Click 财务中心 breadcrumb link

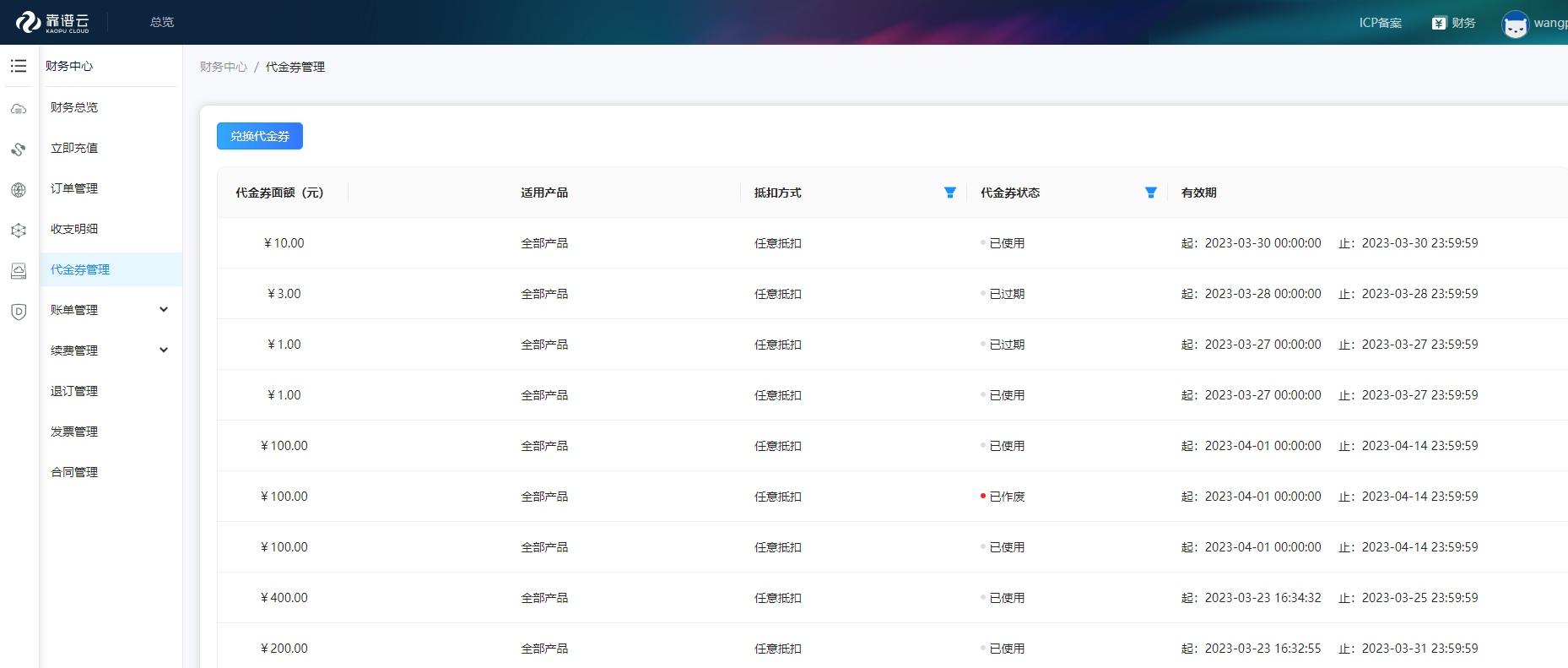pos(224,67)
